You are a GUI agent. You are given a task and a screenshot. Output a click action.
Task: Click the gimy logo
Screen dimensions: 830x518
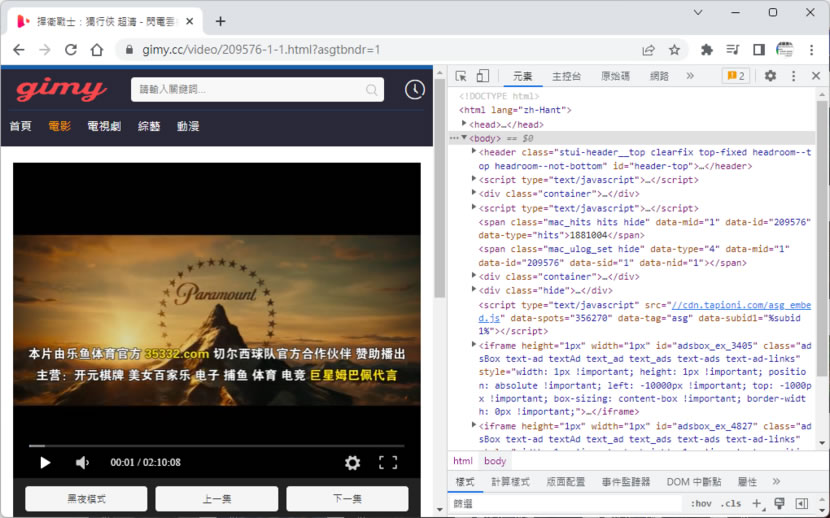[61, 89]
